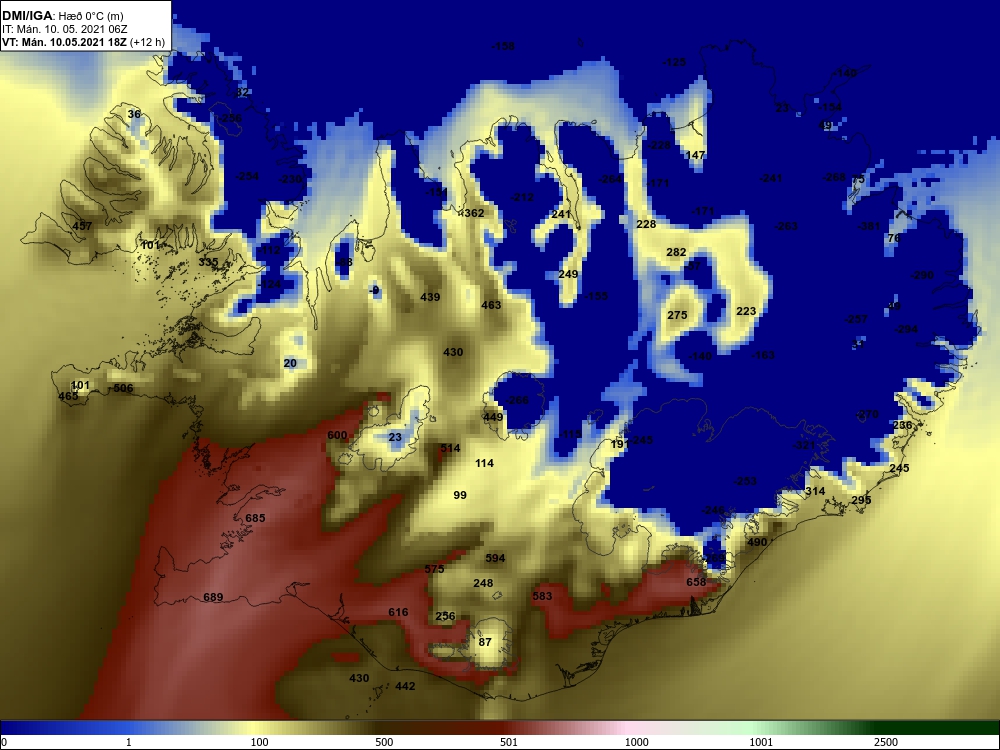
Task: Click the 114 value label
Action: tap(485, 463)
